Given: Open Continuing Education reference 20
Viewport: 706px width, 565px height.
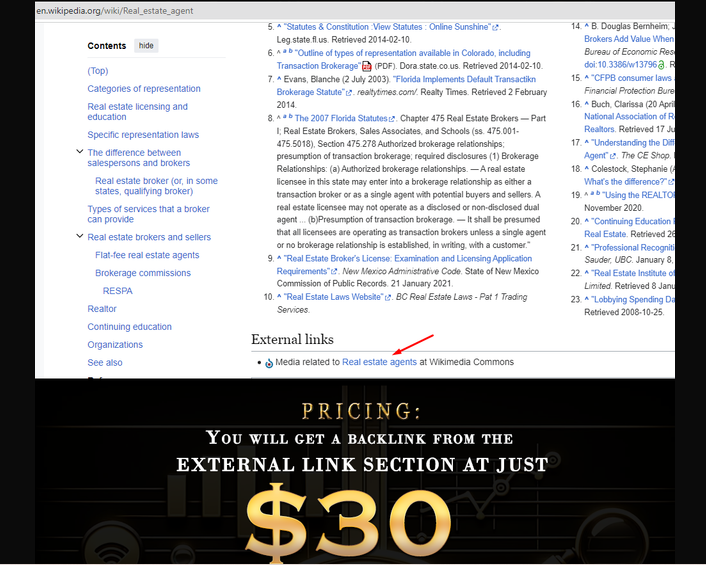Looking at the screenshot, I should pos(629,228).
